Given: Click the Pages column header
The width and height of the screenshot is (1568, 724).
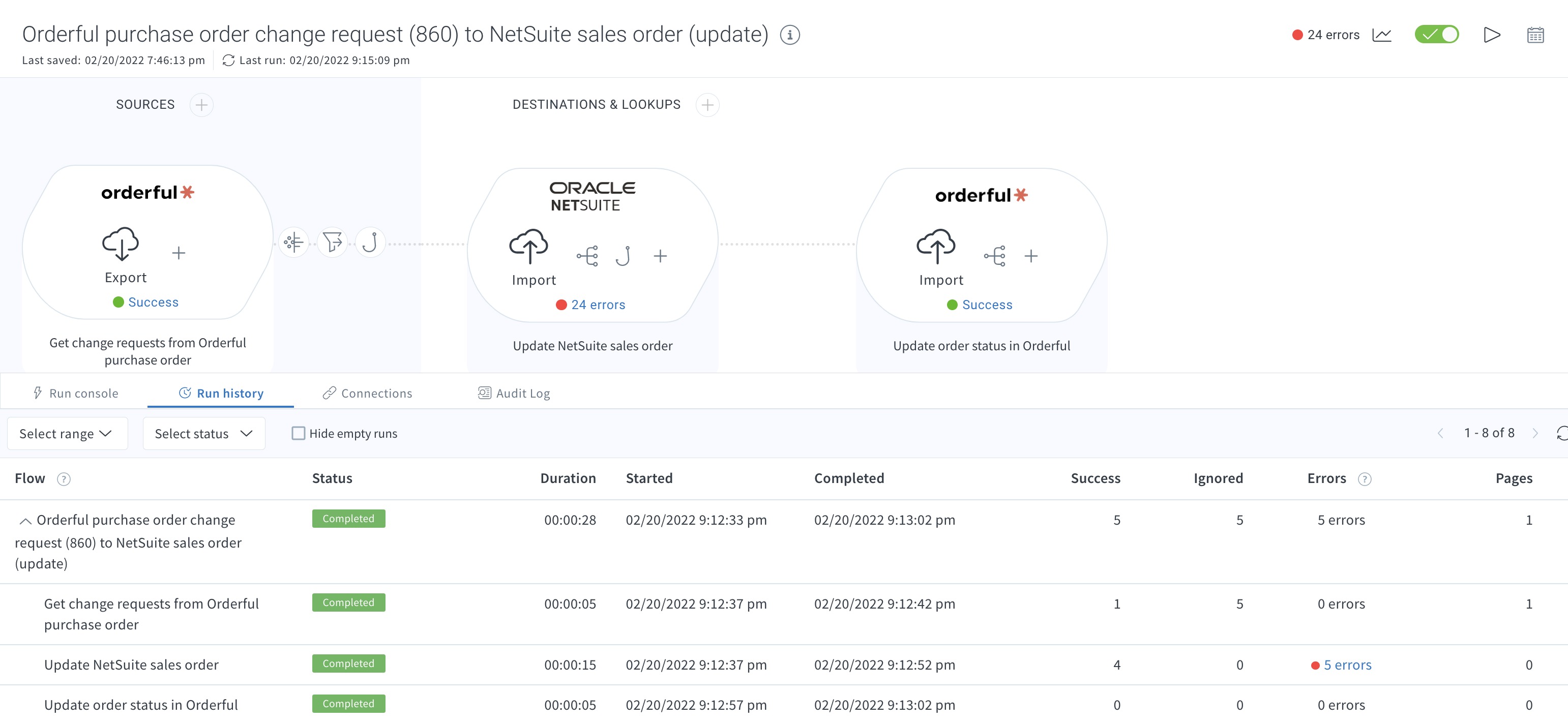Looking at the screenshot, I should 1514,478.
